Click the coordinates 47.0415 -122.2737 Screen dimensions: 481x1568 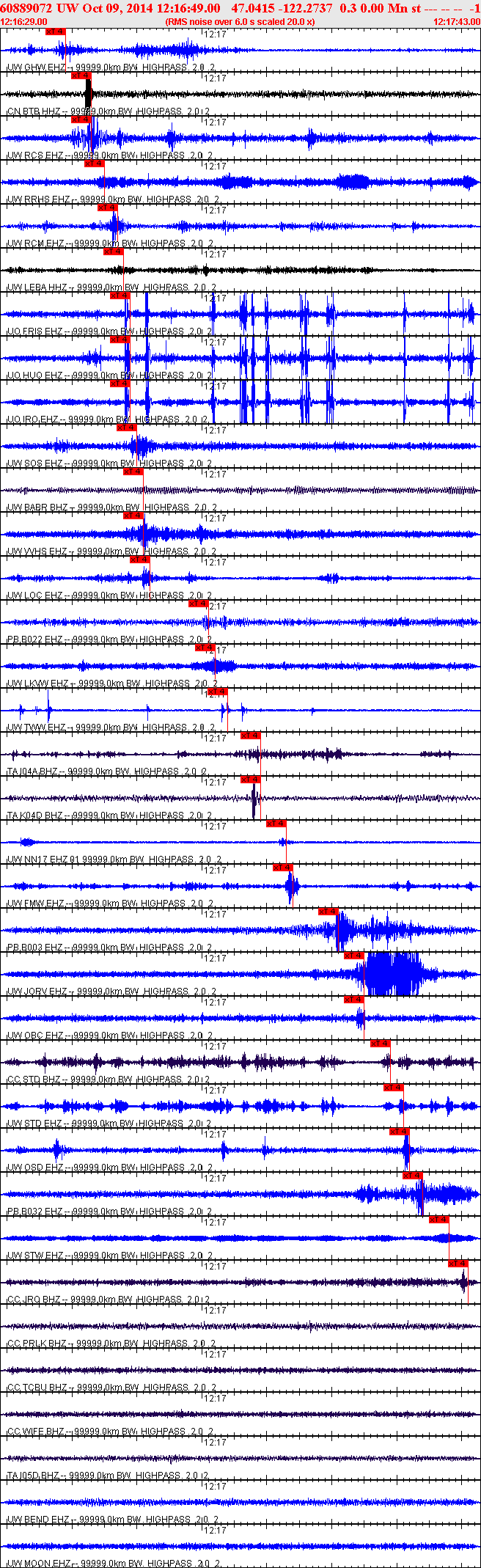tap(282, 8)
